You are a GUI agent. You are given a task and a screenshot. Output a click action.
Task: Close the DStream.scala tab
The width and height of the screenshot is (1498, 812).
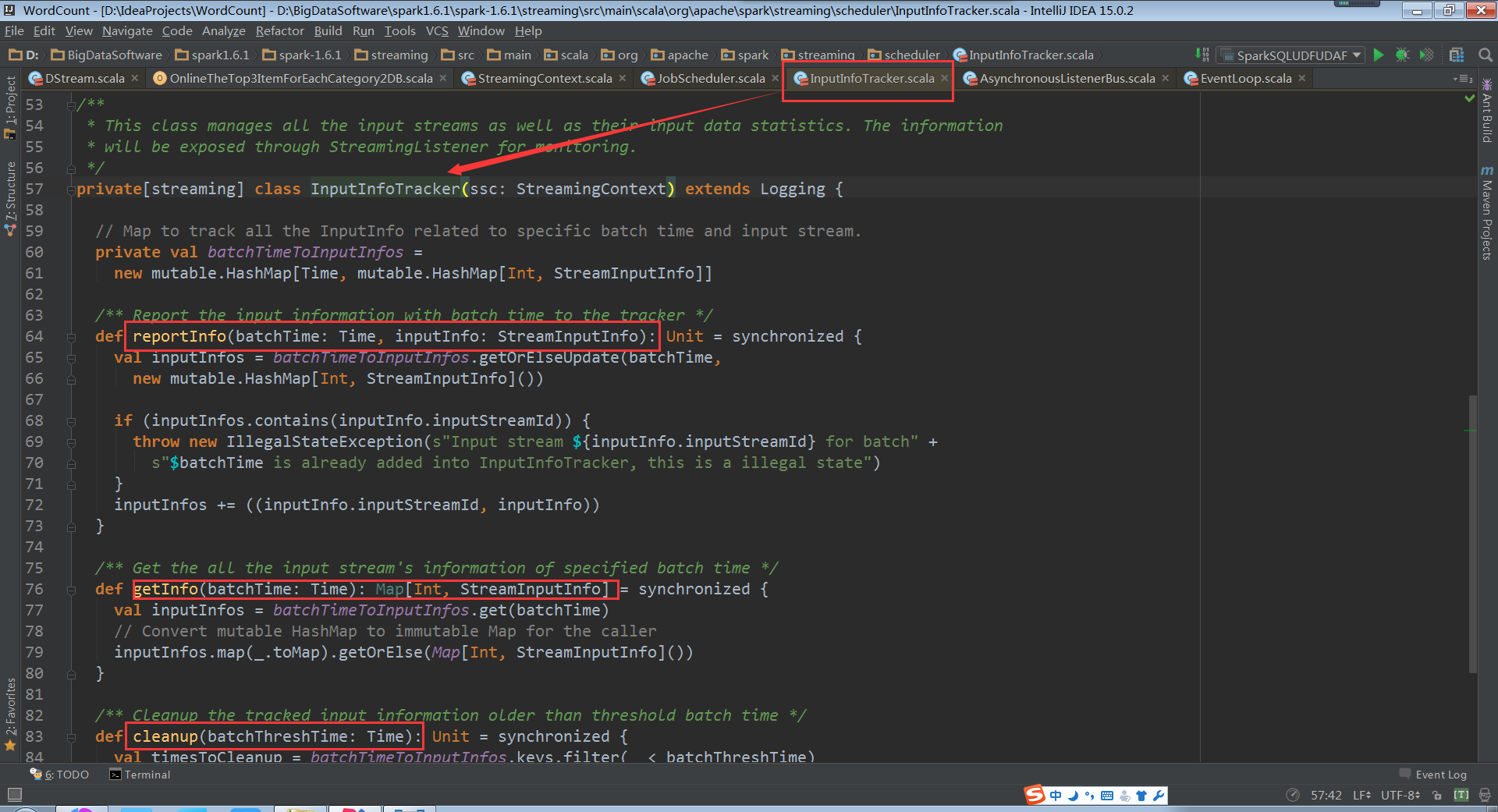pyautogui.click(x=135, y=79)
